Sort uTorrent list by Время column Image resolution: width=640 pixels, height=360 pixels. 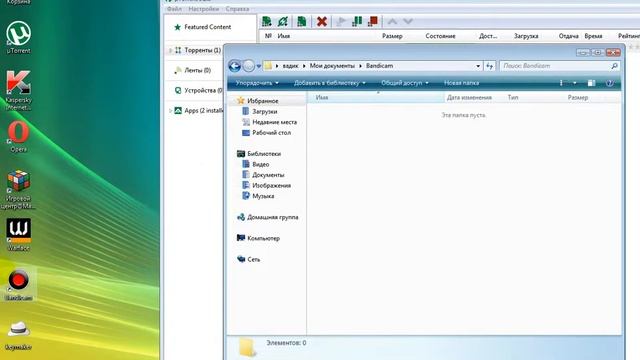(x=593, y=36)
